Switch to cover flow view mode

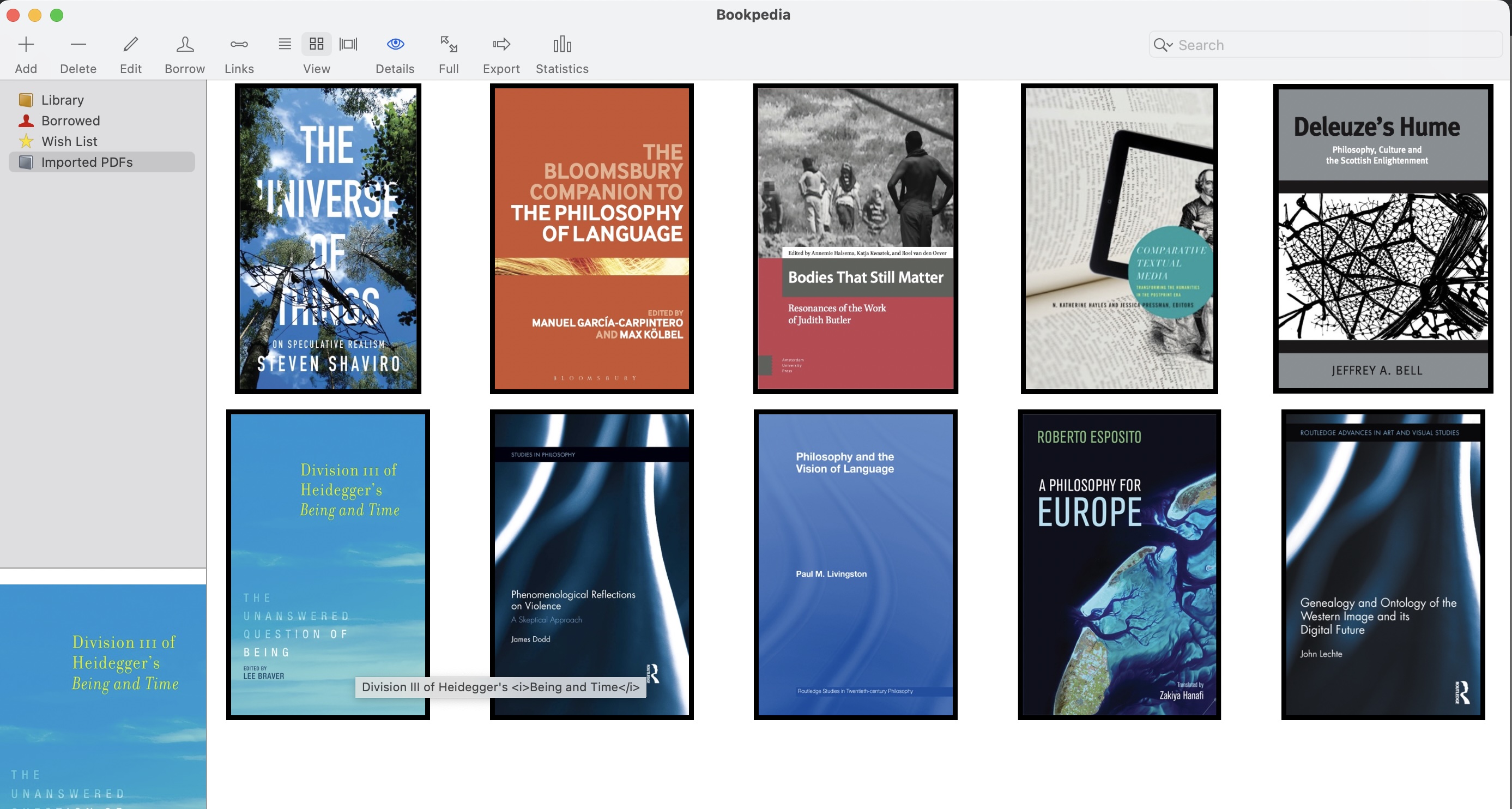[348, 44]
